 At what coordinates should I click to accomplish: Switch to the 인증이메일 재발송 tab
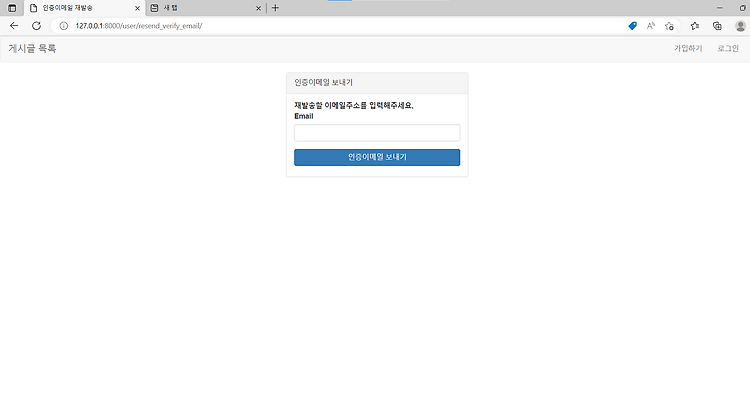click(x=85, y=8)
